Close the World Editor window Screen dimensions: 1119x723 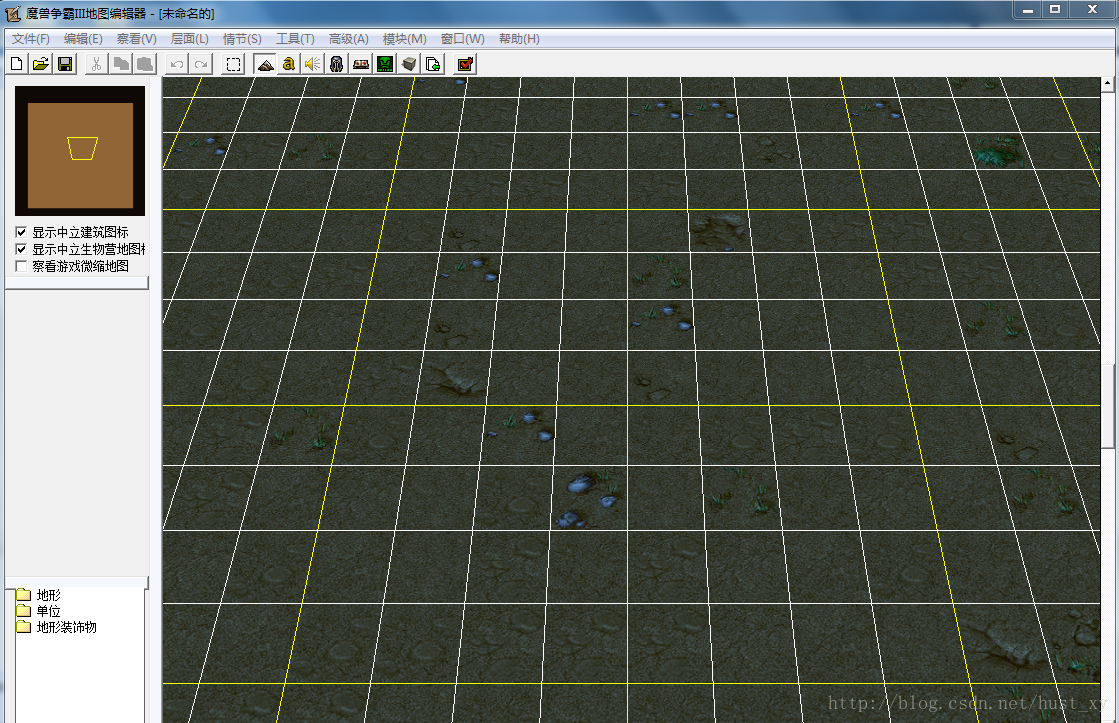pyautogui.click(x=1092, y=10)
